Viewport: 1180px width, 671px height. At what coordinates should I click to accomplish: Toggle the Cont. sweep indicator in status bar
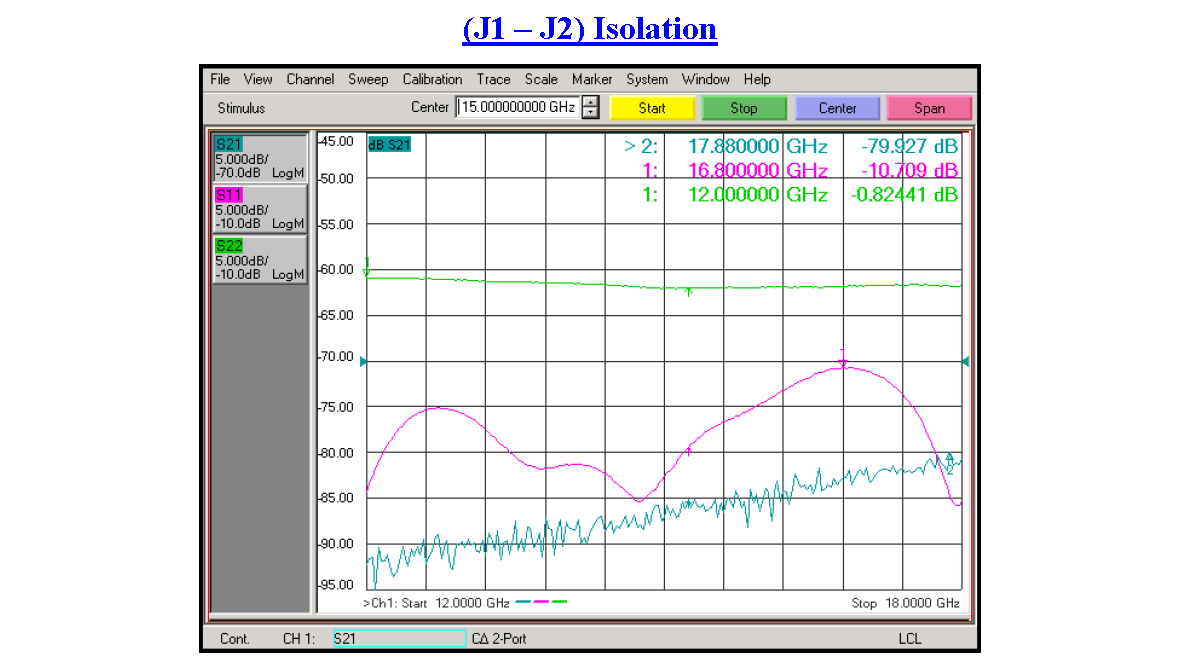click(x=235, y=638)
